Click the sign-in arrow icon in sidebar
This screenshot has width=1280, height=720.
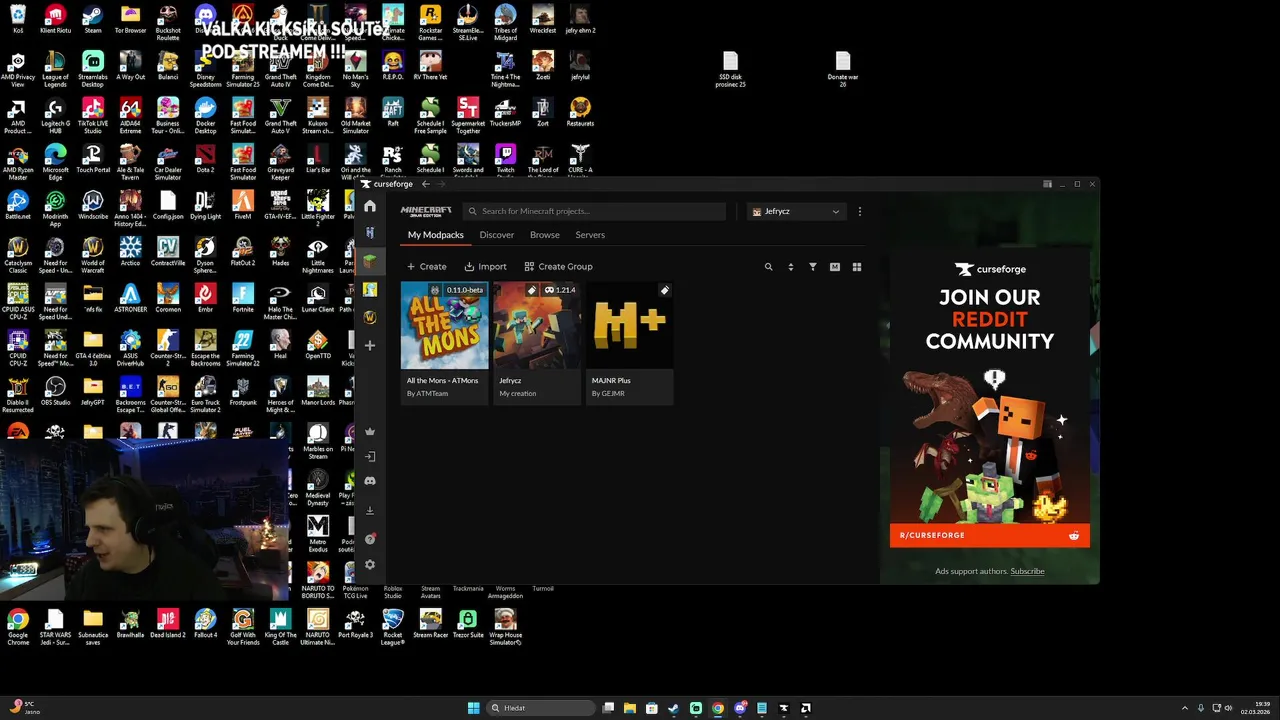click(370, 456)
